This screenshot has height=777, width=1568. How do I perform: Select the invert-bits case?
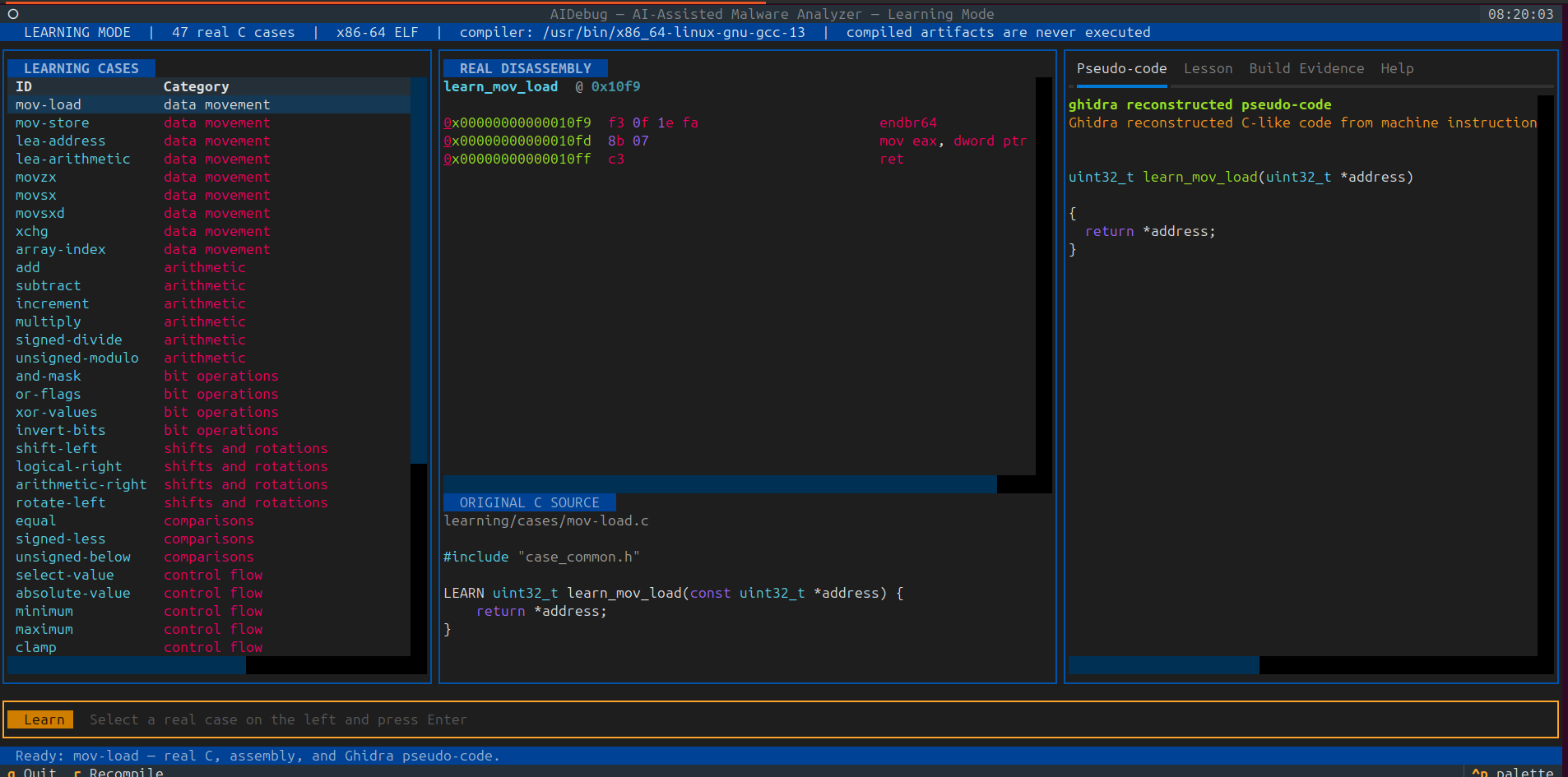209,430
